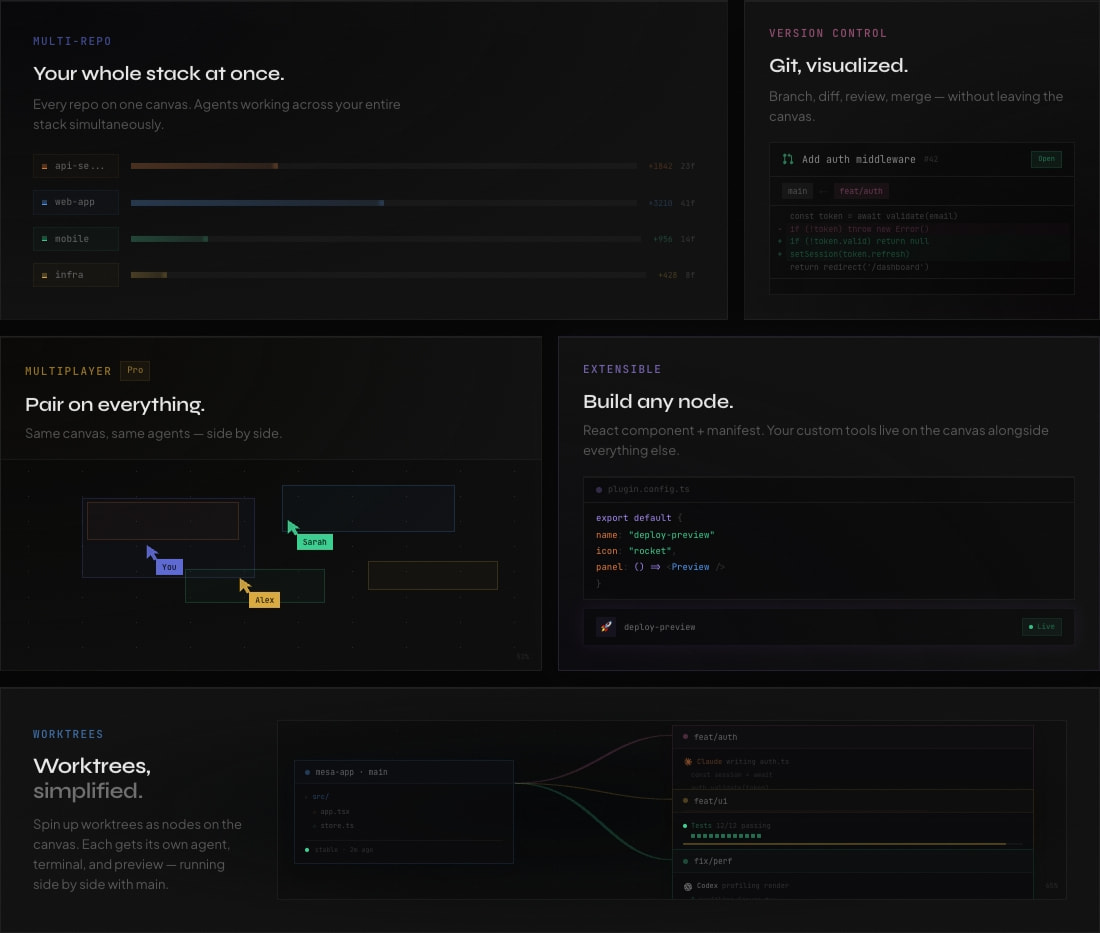The image size is (1100, 933).
Task: Click the yellow-outlined node on the canvas
Action: (433, 575)
